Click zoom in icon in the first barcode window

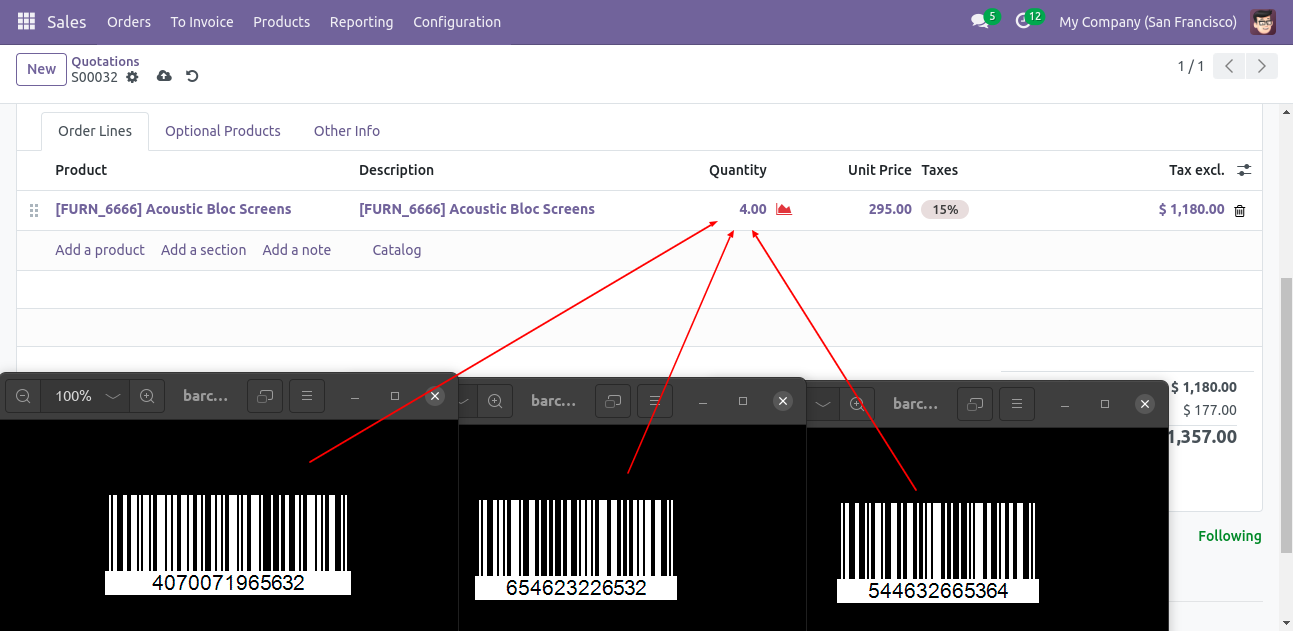coord(147,397)
